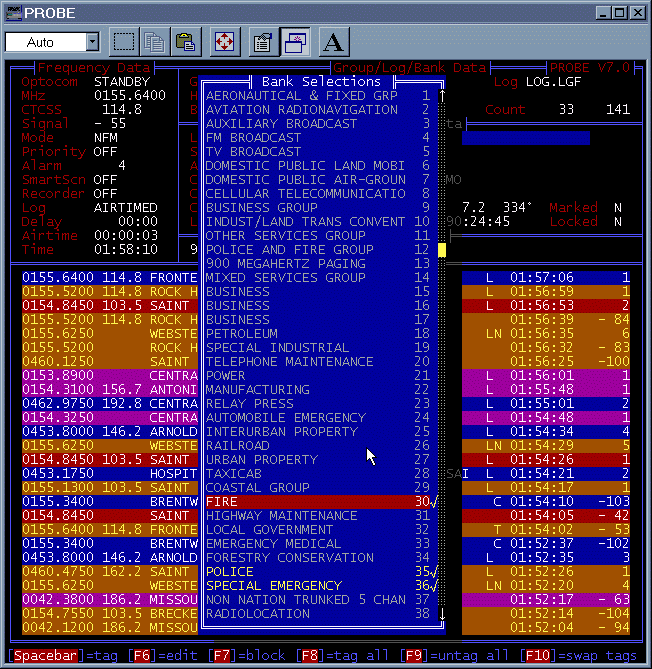This screenshot has height=669, width=652.
Task: Select FM BROADCAST bank 4
Action: (x=318, y=138)
